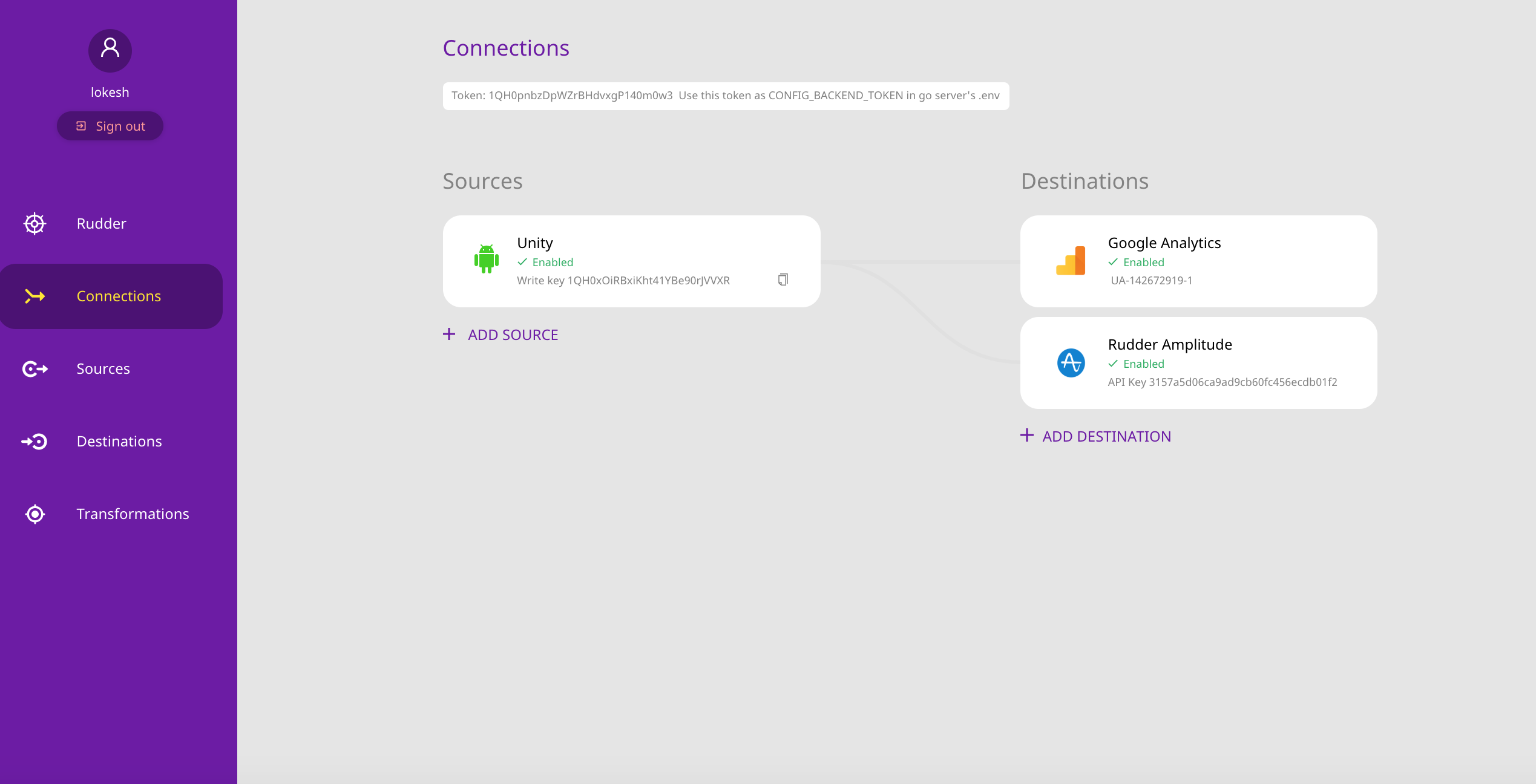The image size is (1536, 784).
Task: Go to Destinations in sidebar
Action: [x=119, y=441]
